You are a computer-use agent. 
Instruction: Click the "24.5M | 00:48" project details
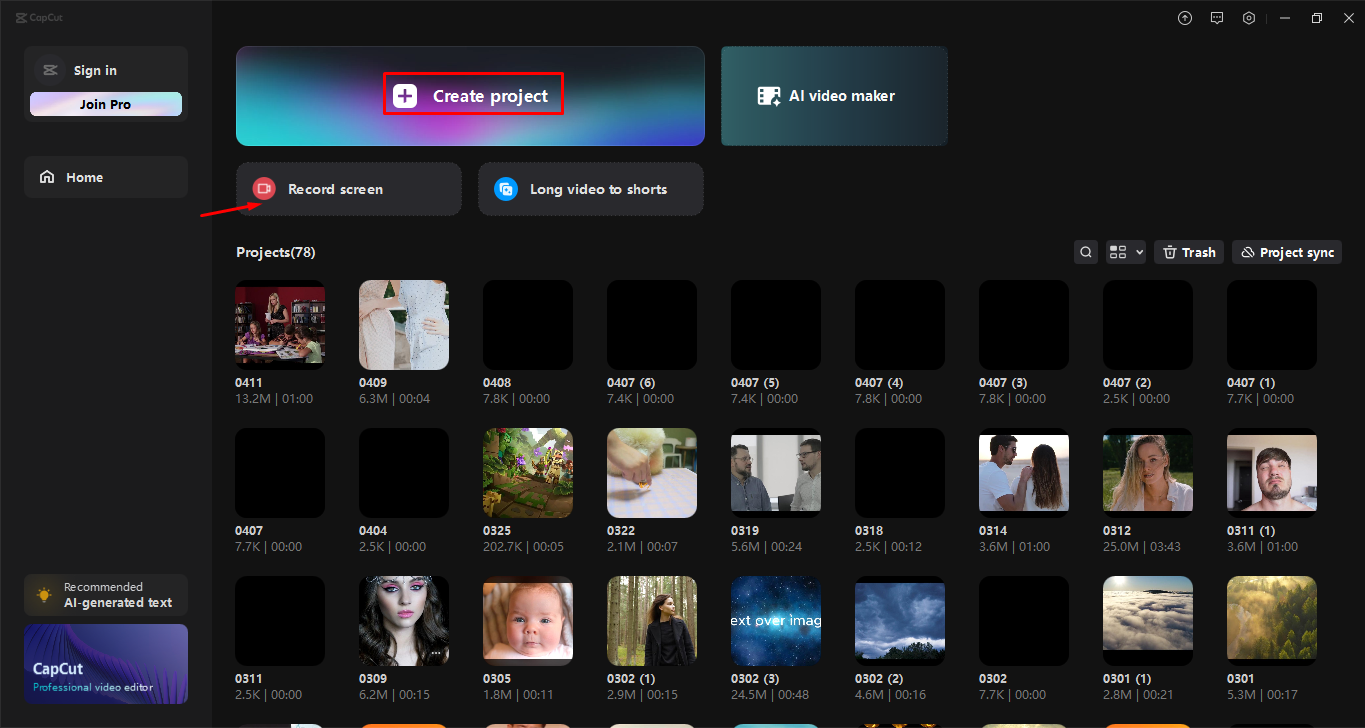click(x=770, y=695)
